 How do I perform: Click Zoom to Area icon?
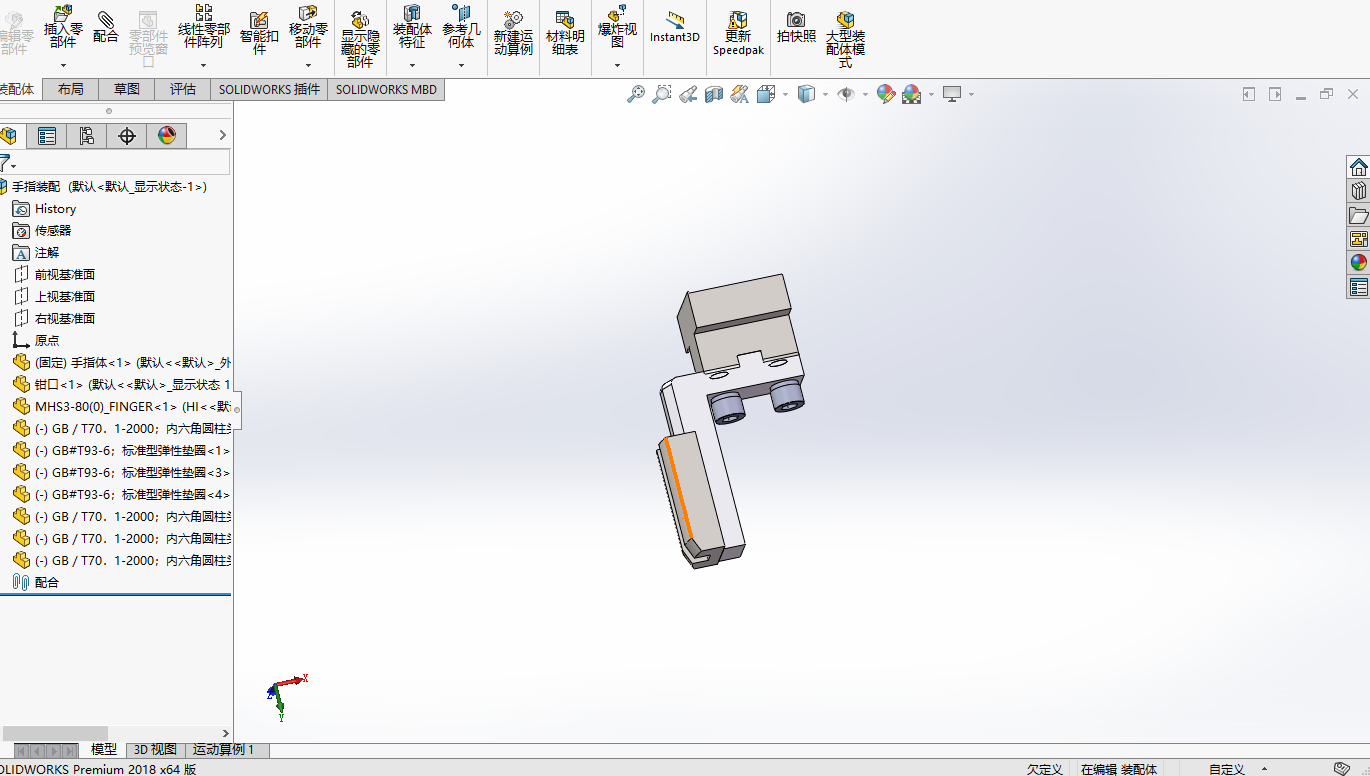662,94
